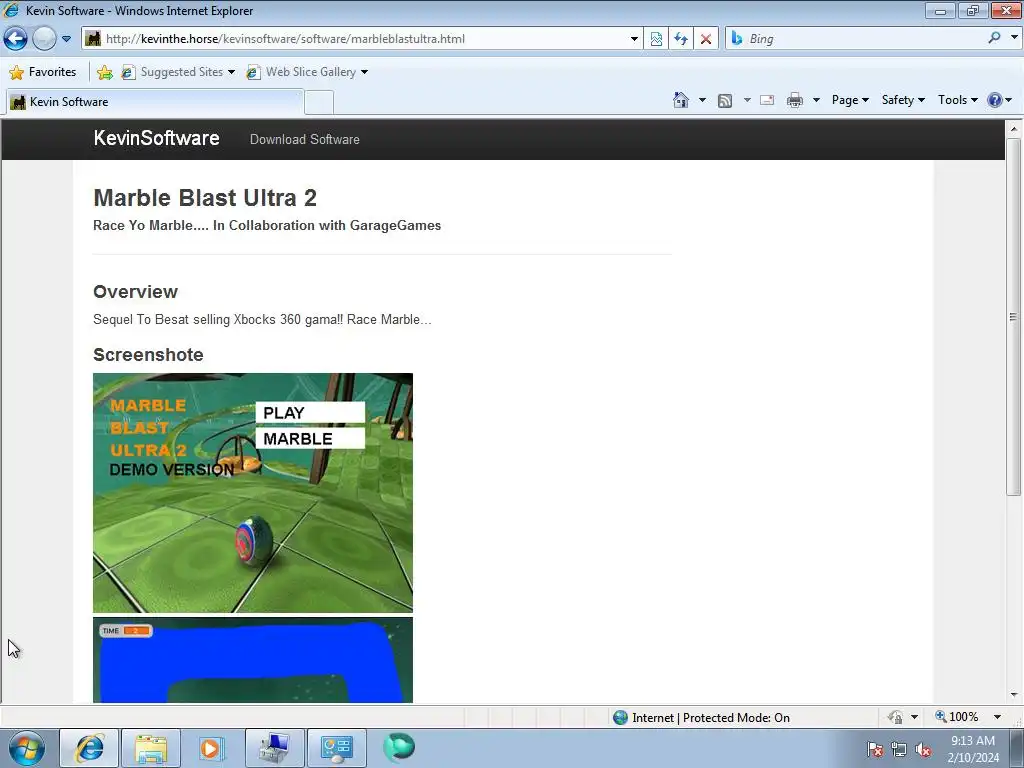Open the search provider dropdown arrow
1024x768 pixels.
click(x=1014, y=38)
